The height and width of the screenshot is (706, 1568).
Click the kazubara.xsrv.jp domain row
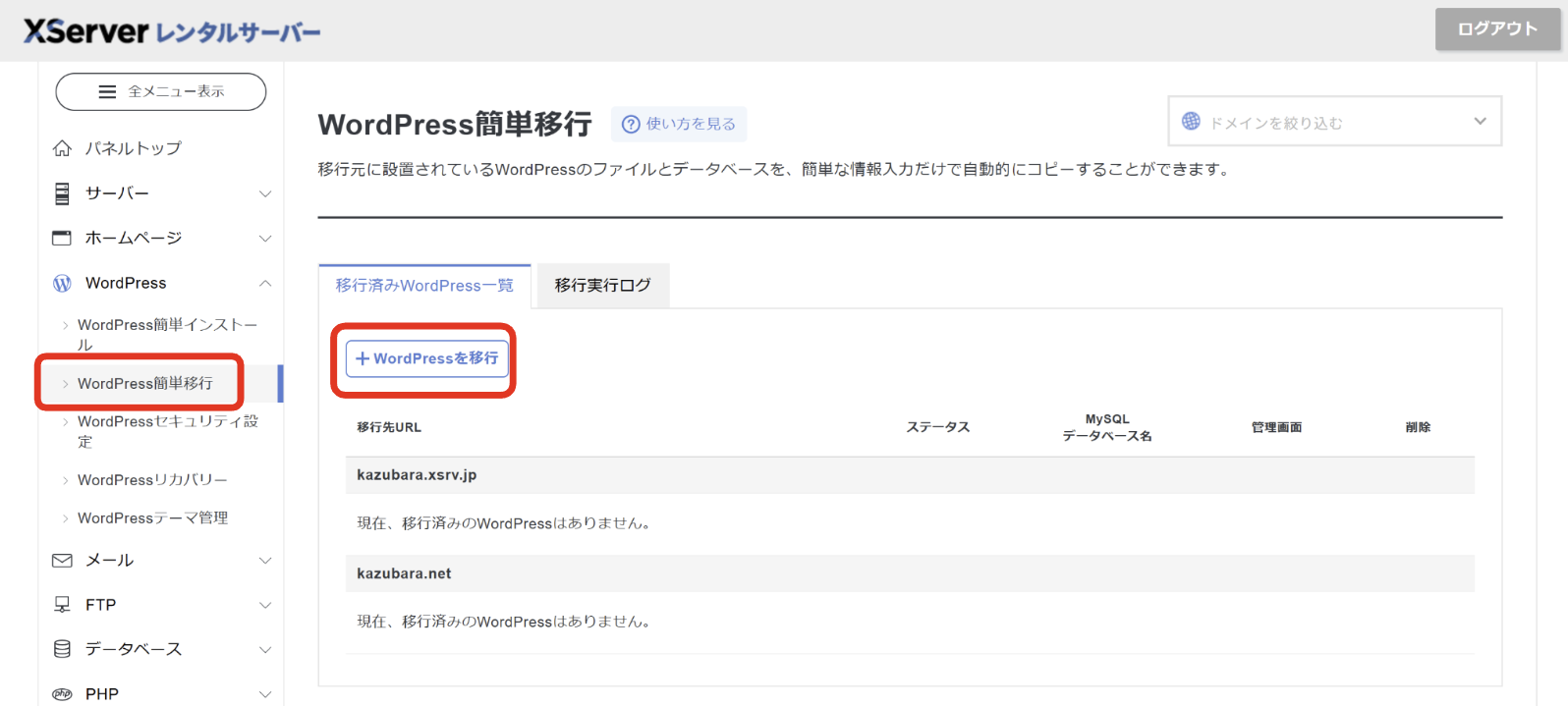(x=910, y=475)
